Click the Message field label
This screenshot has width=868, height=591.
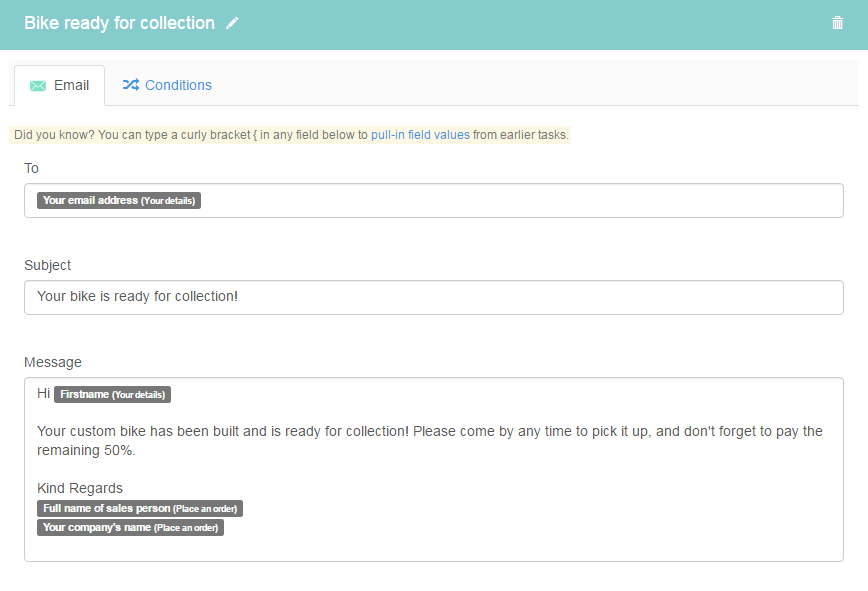point(53,362)
